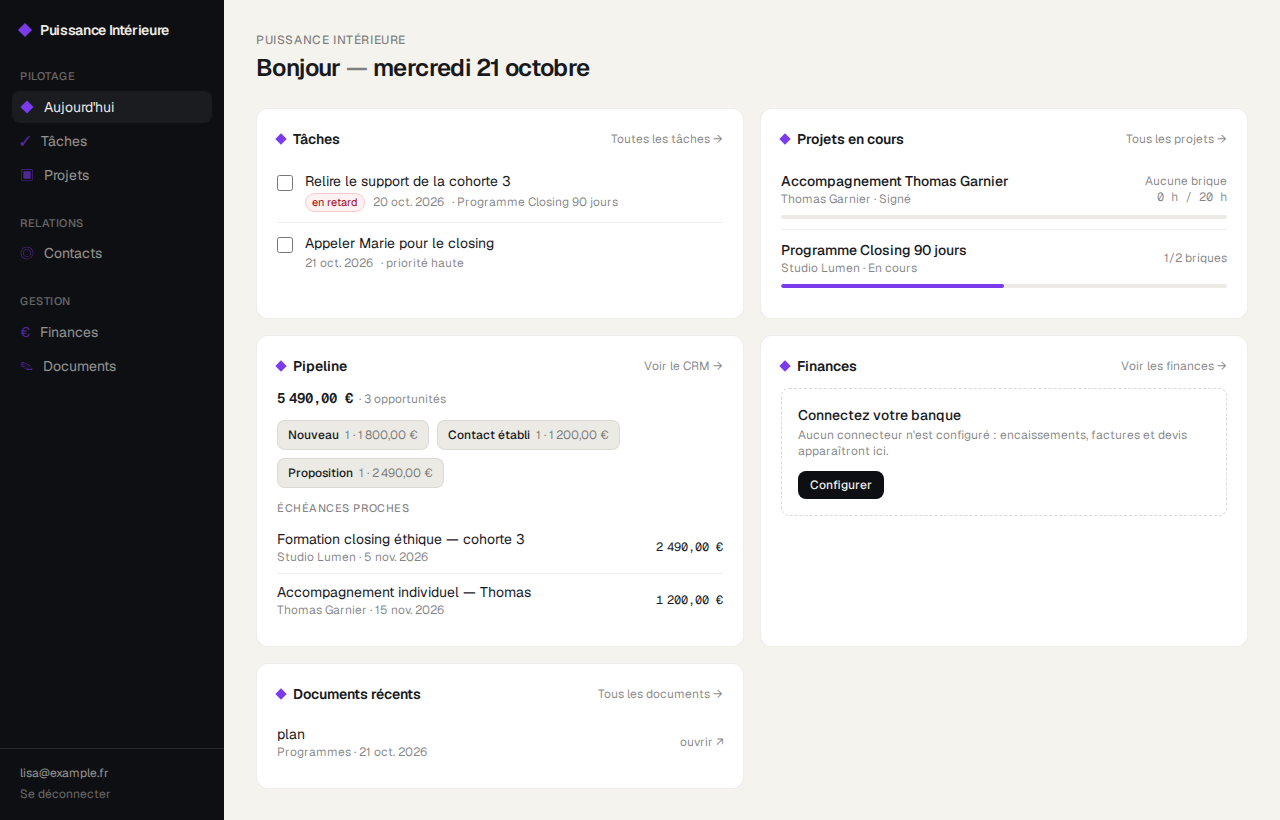Click the diamond icon beside Aujourd'hui
The height and width of the screenshot is (820, 1280).
pyautogui.click(x=27, y=107)
